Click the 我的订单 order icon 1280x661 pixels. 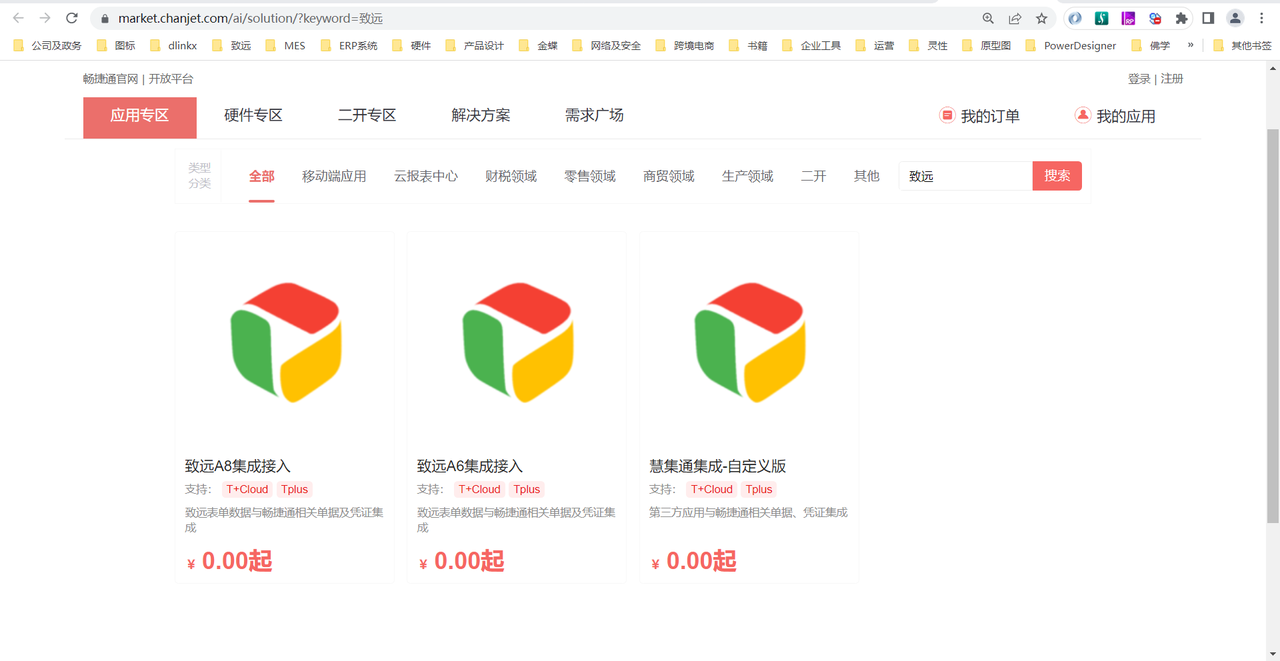[x=947, y=115]
